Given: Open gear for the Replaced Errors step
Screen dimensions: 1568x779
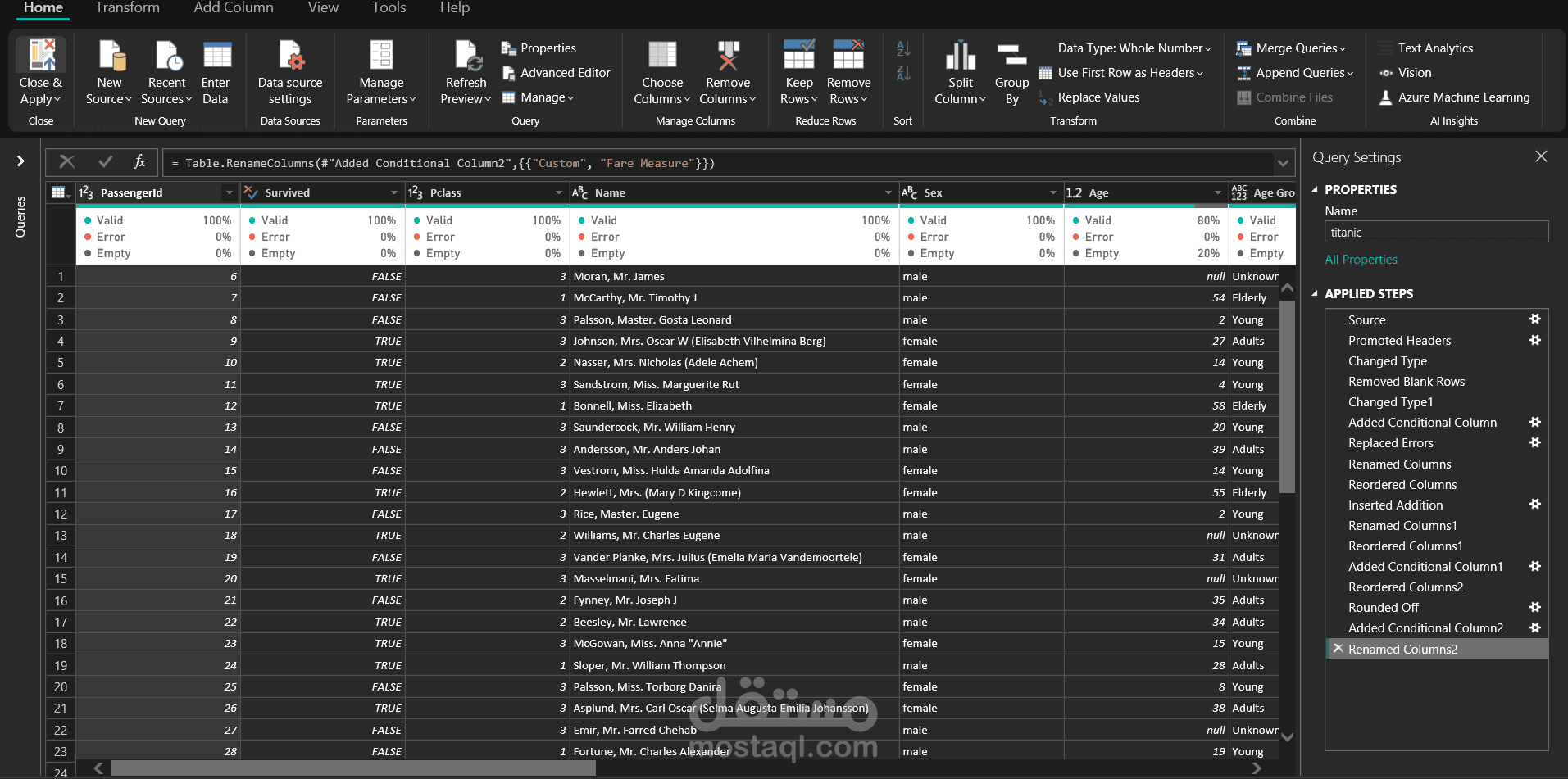Looking at the screenshot, I should (1535, 442).
